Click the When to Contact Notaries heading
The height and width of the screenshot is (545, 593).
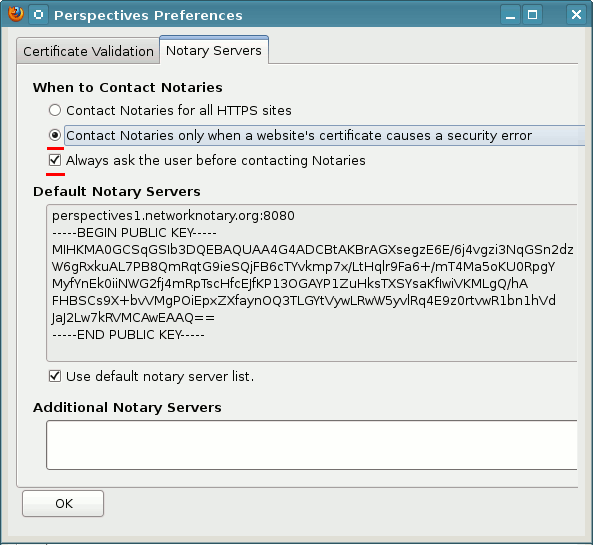click(127, 87)
